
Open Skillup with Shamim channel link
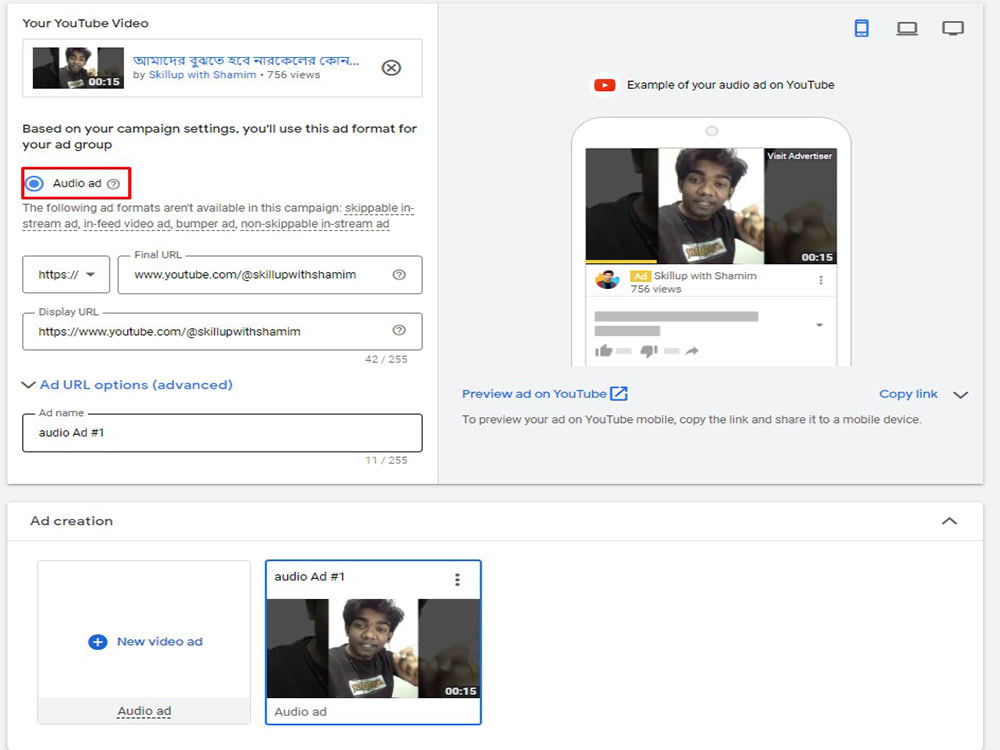(202, 75)
